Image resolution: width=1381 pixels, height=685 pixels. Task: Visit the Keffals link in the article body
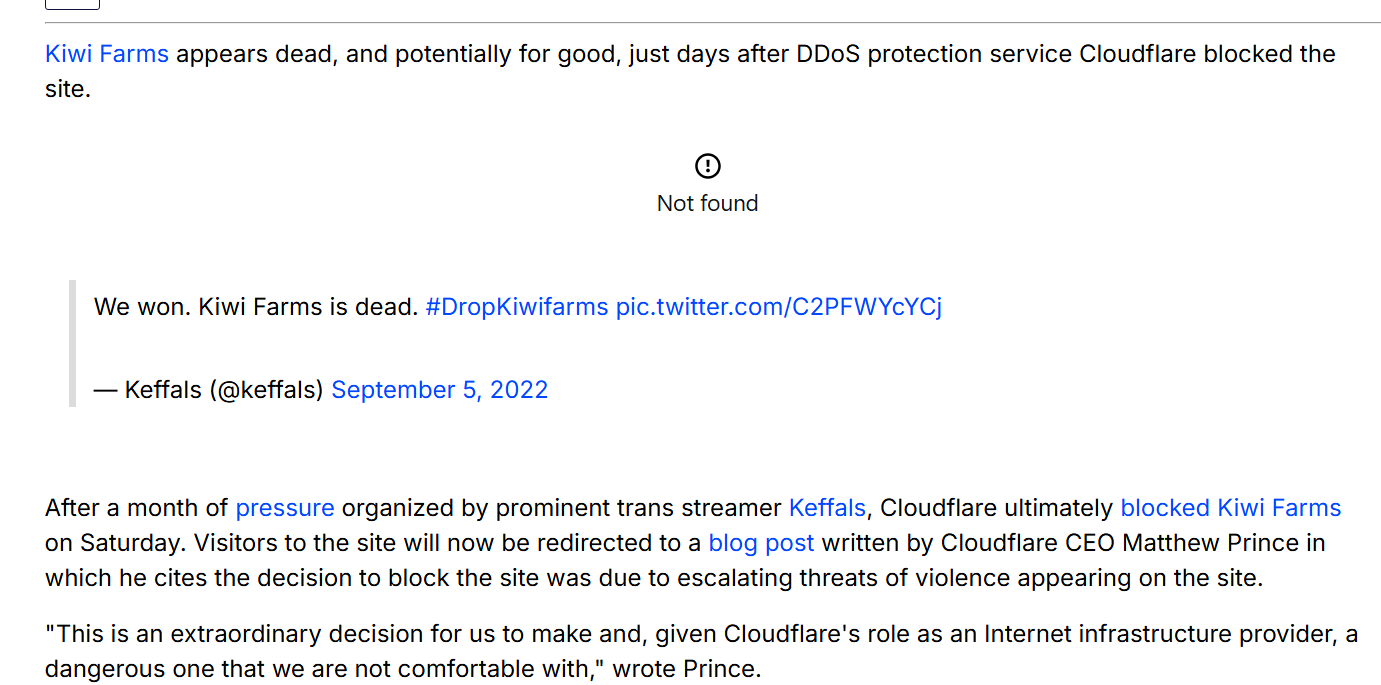pyautogui.click(x=827, y=507)
